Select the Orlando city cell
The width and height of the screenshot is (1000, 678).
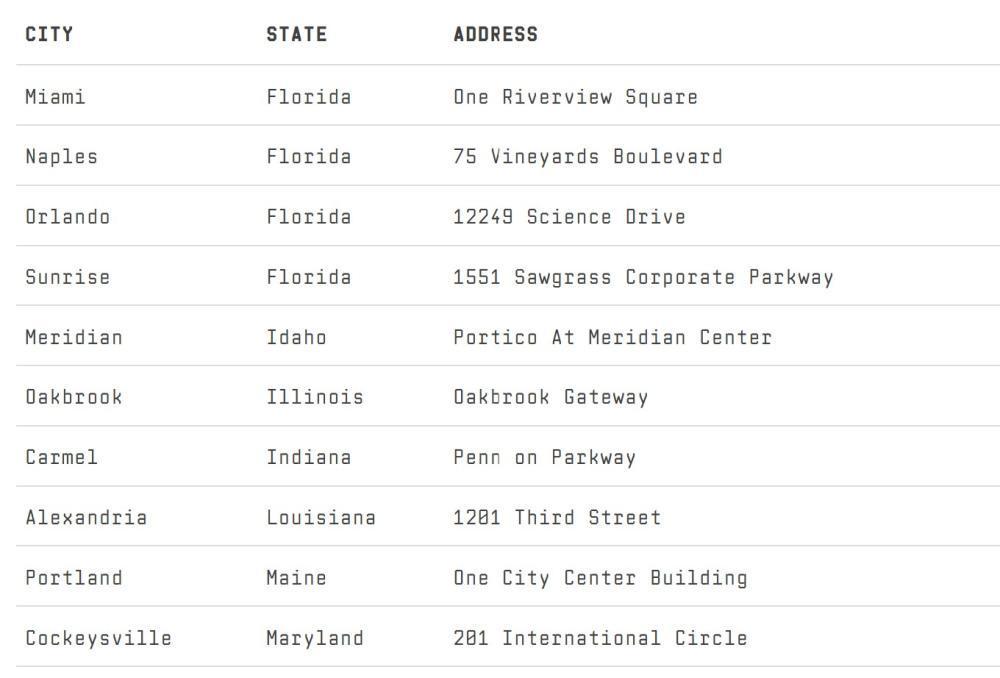pos(67,217)
